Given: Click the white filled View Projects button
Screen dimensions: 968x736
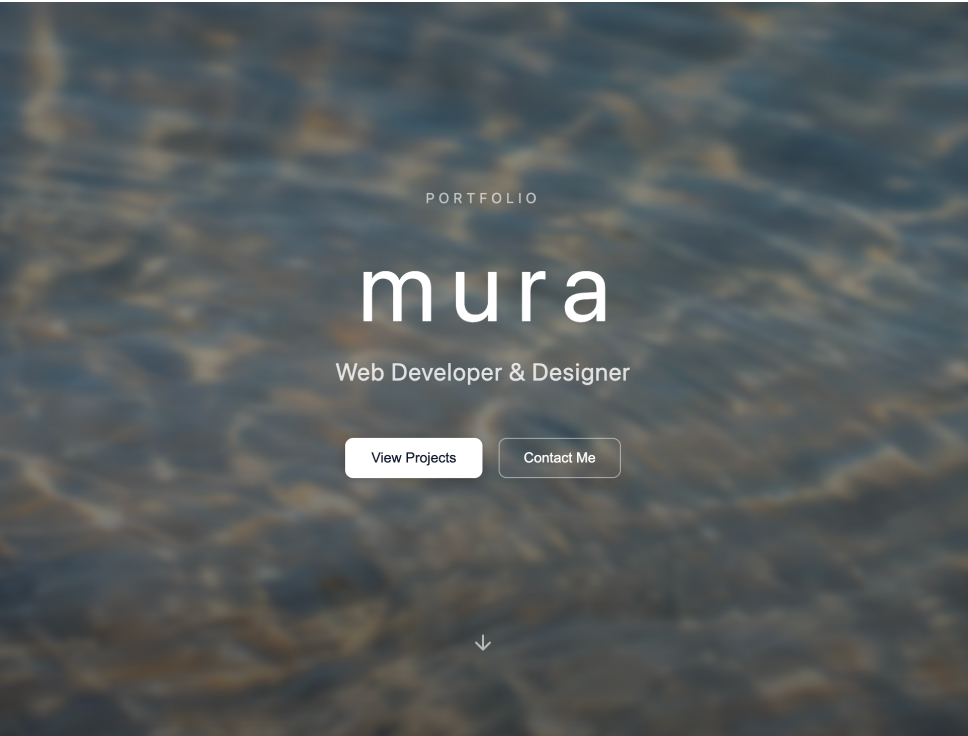Looking at the screenshot, I should pyautogui.click(x=413, y=458).
